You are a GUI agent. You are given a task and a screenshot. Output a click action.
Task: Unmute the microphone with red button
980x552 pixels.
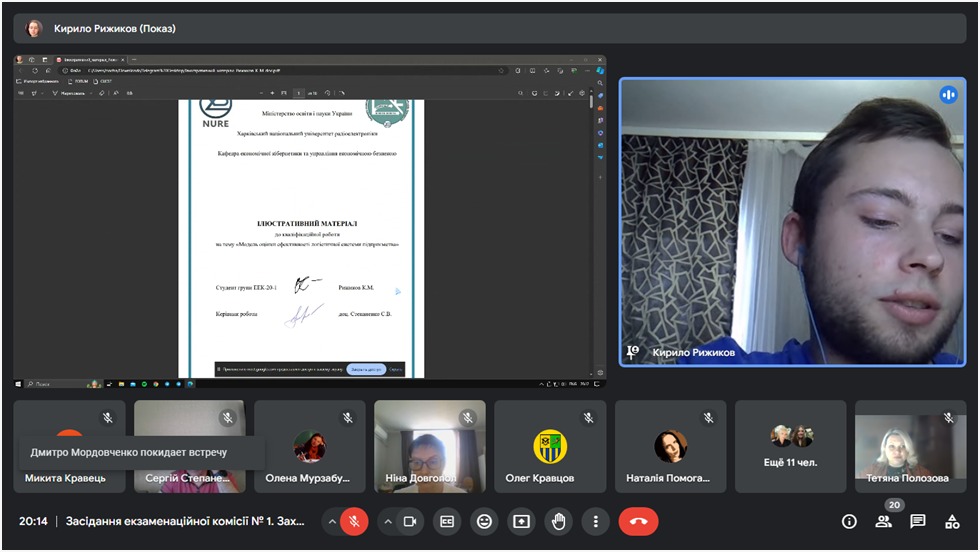[x=354, y=521]
